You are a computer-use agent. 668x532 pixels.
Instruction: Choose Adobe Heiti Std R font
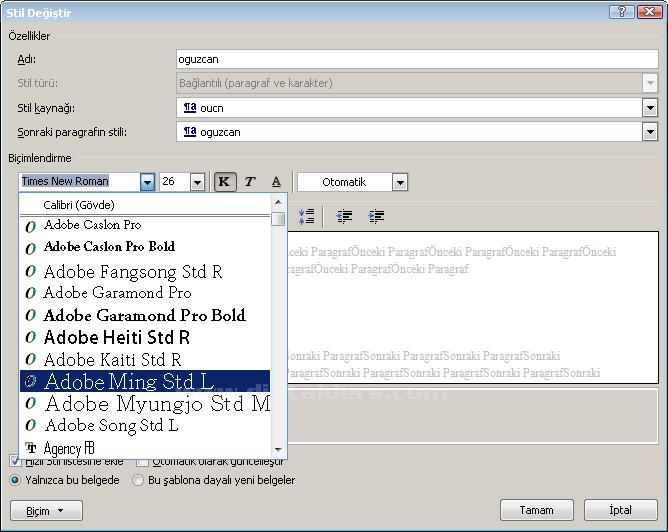145,337
